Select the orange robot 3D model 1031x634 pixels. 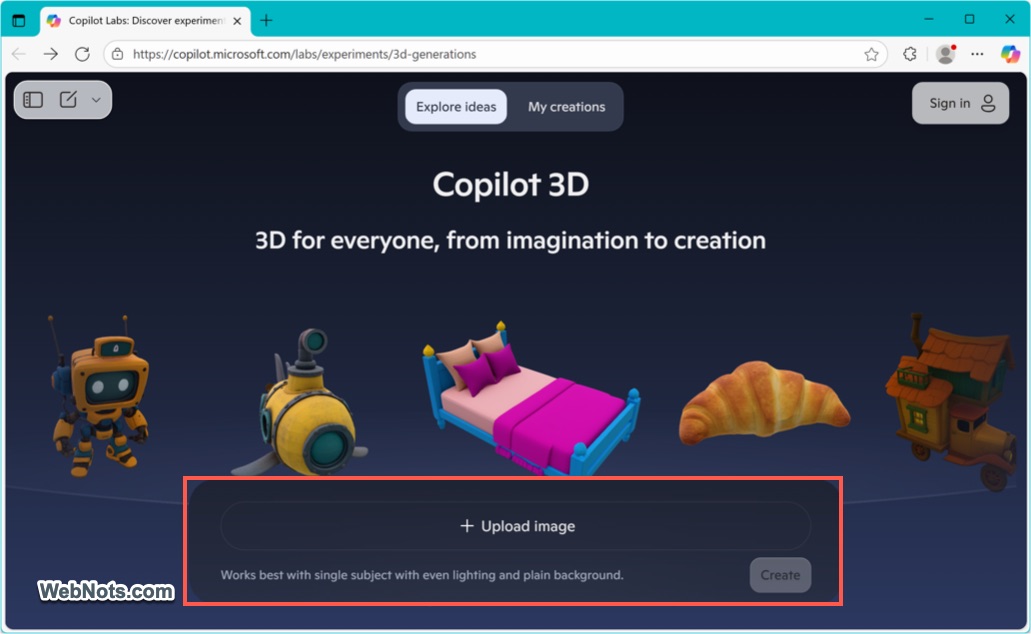(99, 397)
